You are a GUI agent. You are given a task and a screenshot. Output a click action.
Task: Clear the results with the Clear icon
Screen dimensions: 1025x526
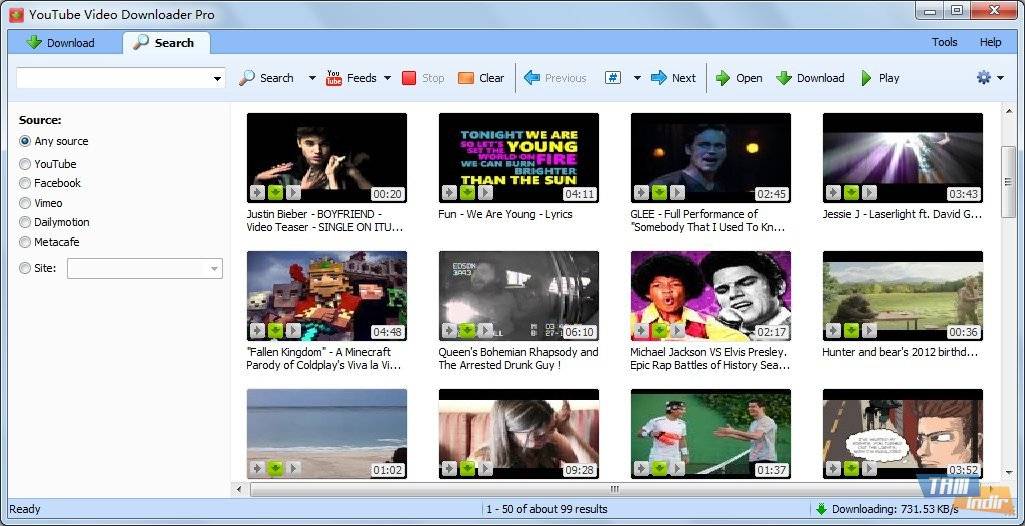466,78
